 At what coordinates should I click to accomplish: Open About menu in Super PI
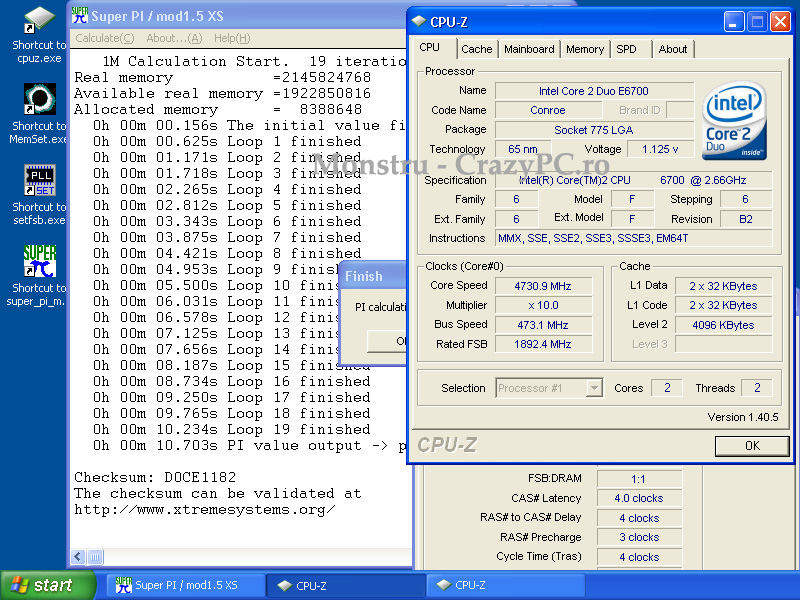tap(174, 38)
